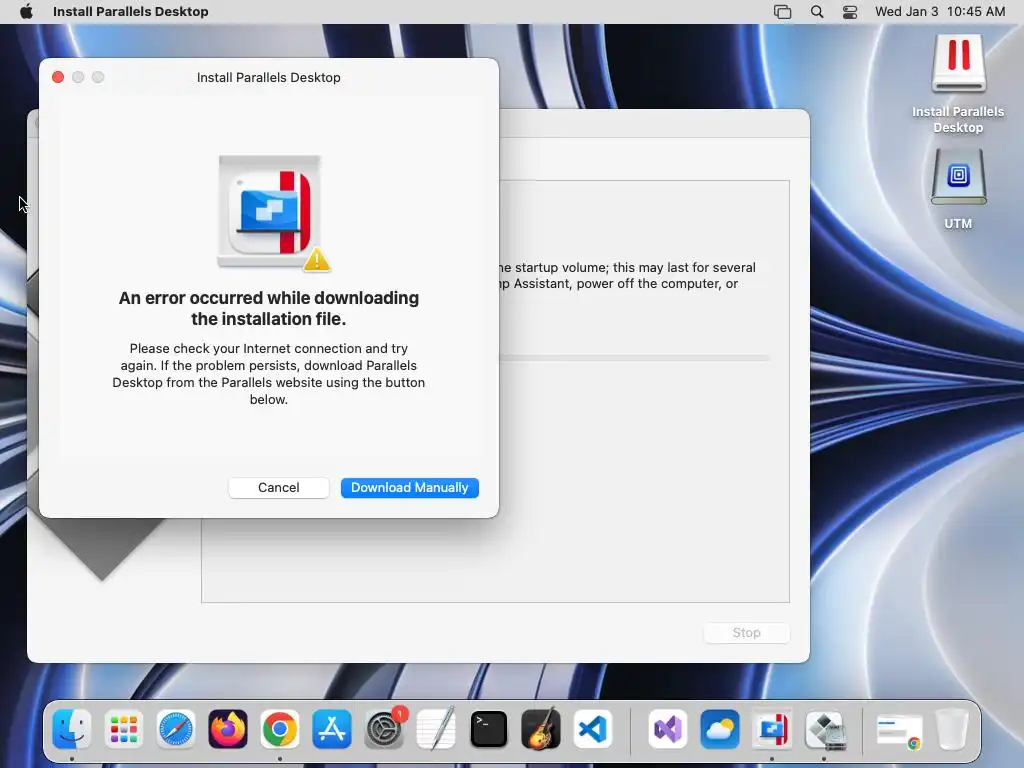This screenshot has height=768, width=1024.
Task: Launch Google Chrome from the Dock
Action: pos(280,729)
